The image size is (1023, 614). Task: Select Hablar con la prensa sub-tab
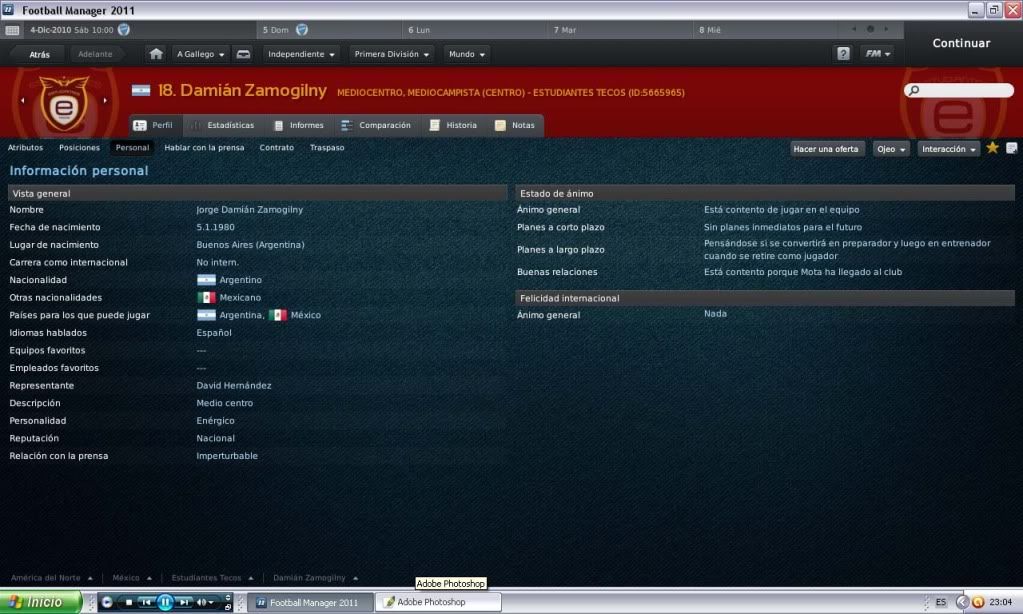(204, 147)
